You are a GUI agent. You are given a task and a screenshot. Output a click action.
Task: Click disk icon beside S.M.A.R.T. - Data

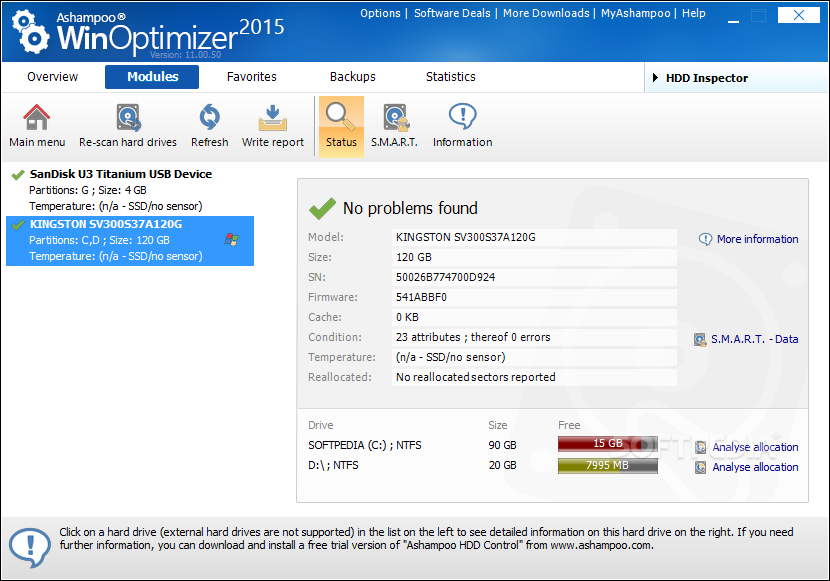click(700, 340)
